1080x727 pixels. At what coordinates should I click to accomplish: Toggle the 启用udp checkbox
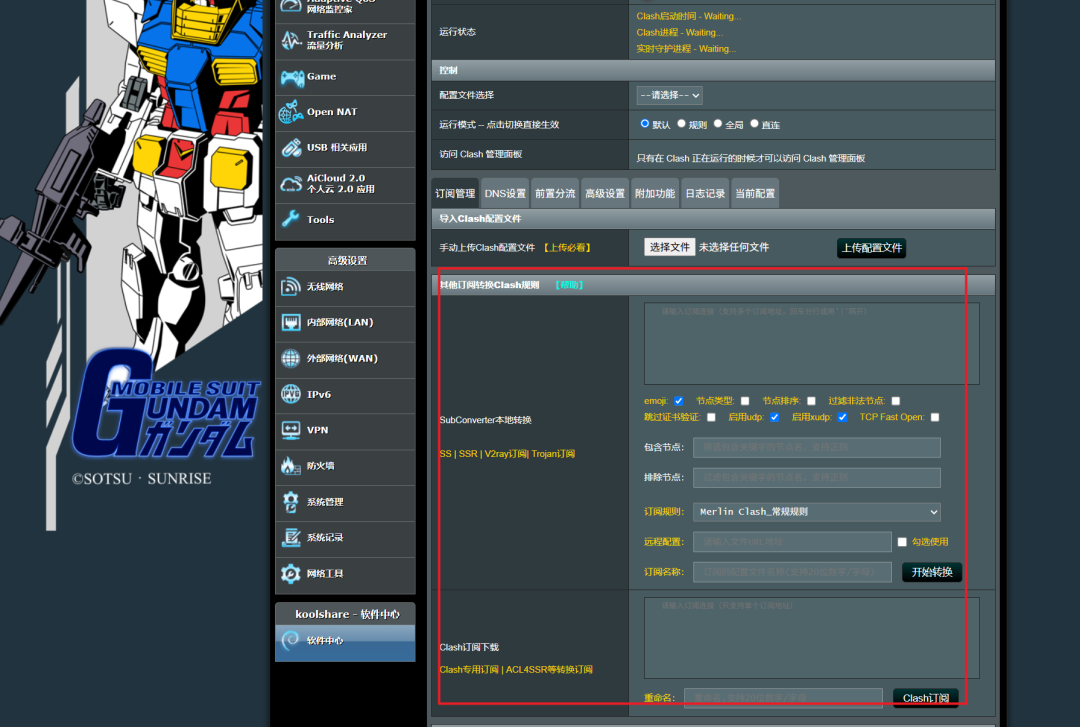(x=775, y=418)
